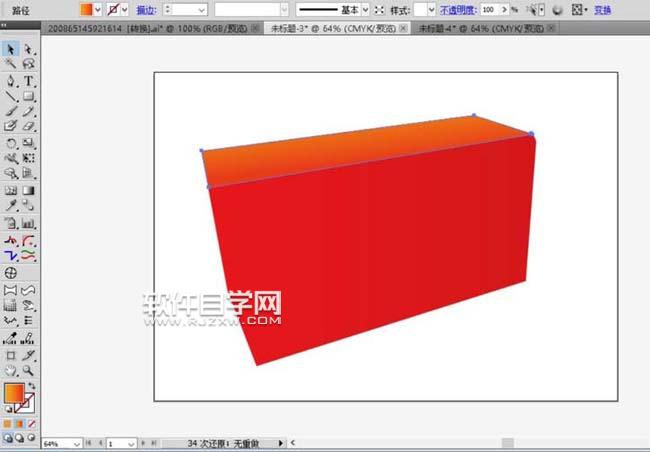
Task: Pick the Rectangle tool
Action: coord(28,96)
